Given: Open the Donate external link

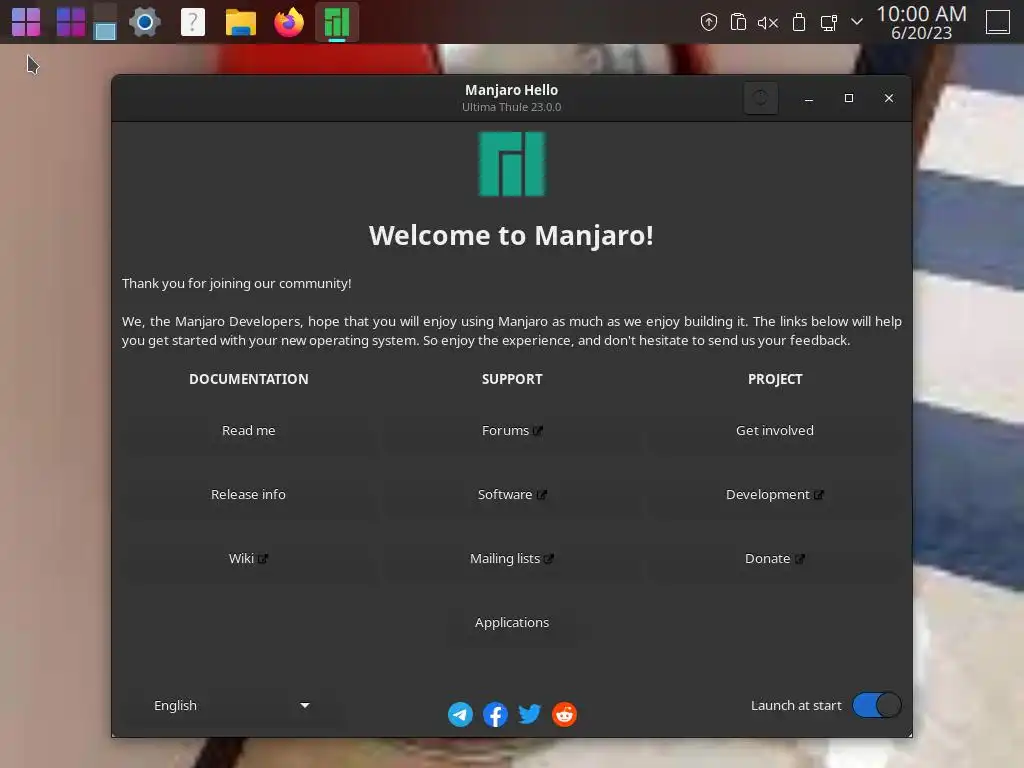Looking at the screenshot, I should 775,558.
